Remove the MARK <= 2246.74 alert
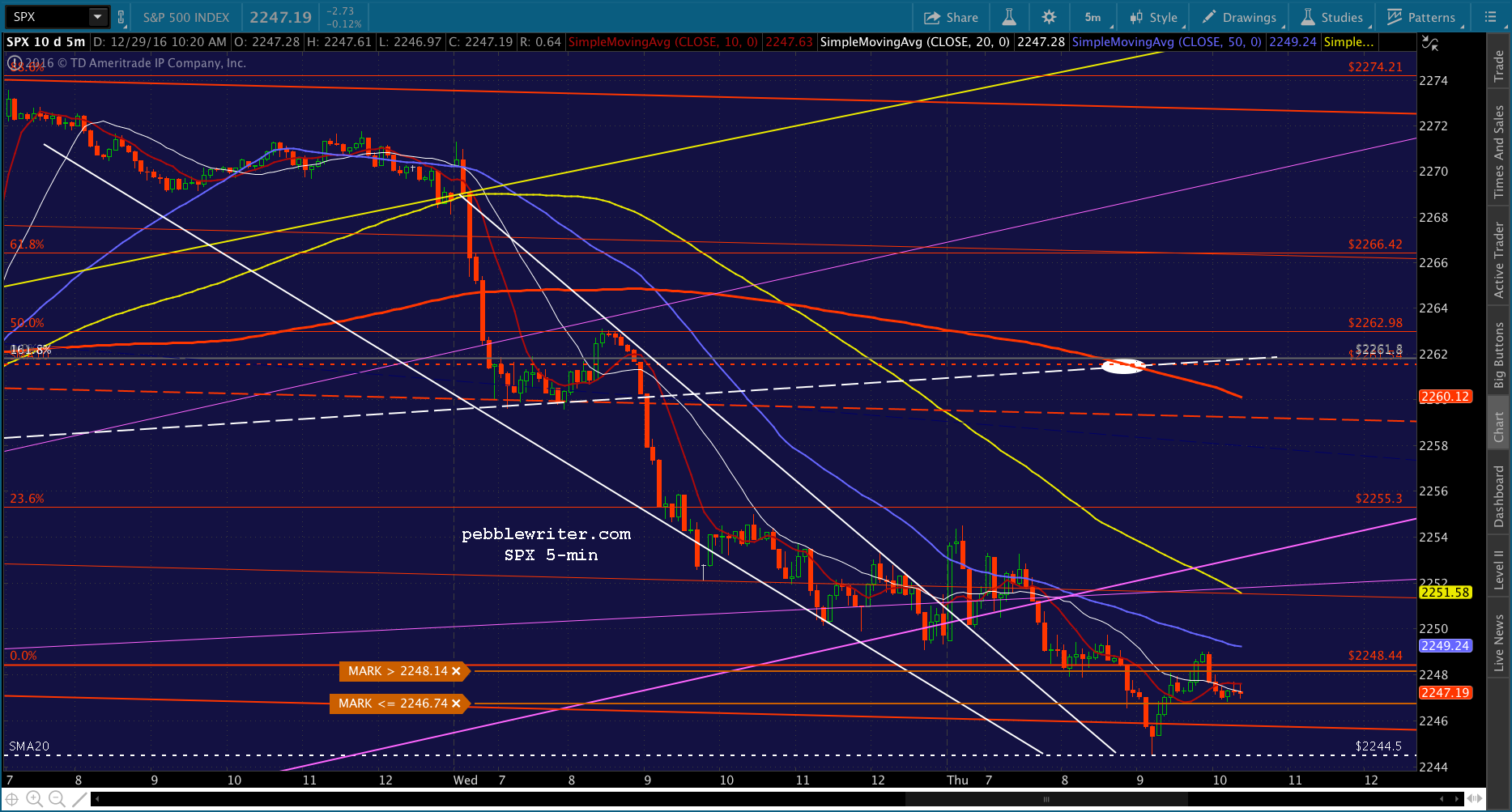This screenshot has width=1512, height=812. [x=456, y=704]
